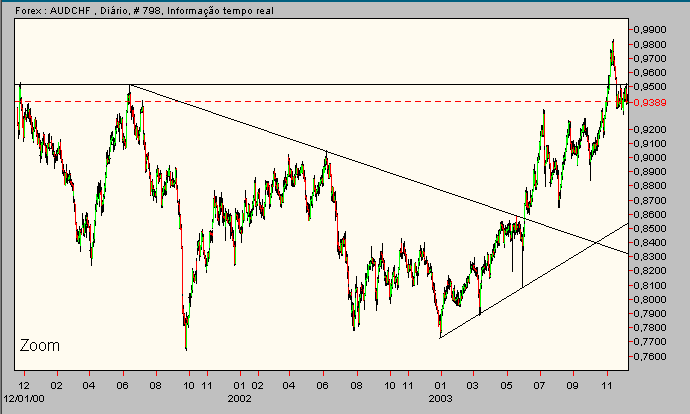Screen dimensions: 690x414
Task: Click the Zoom label in the chart
Action: point(40,346)
